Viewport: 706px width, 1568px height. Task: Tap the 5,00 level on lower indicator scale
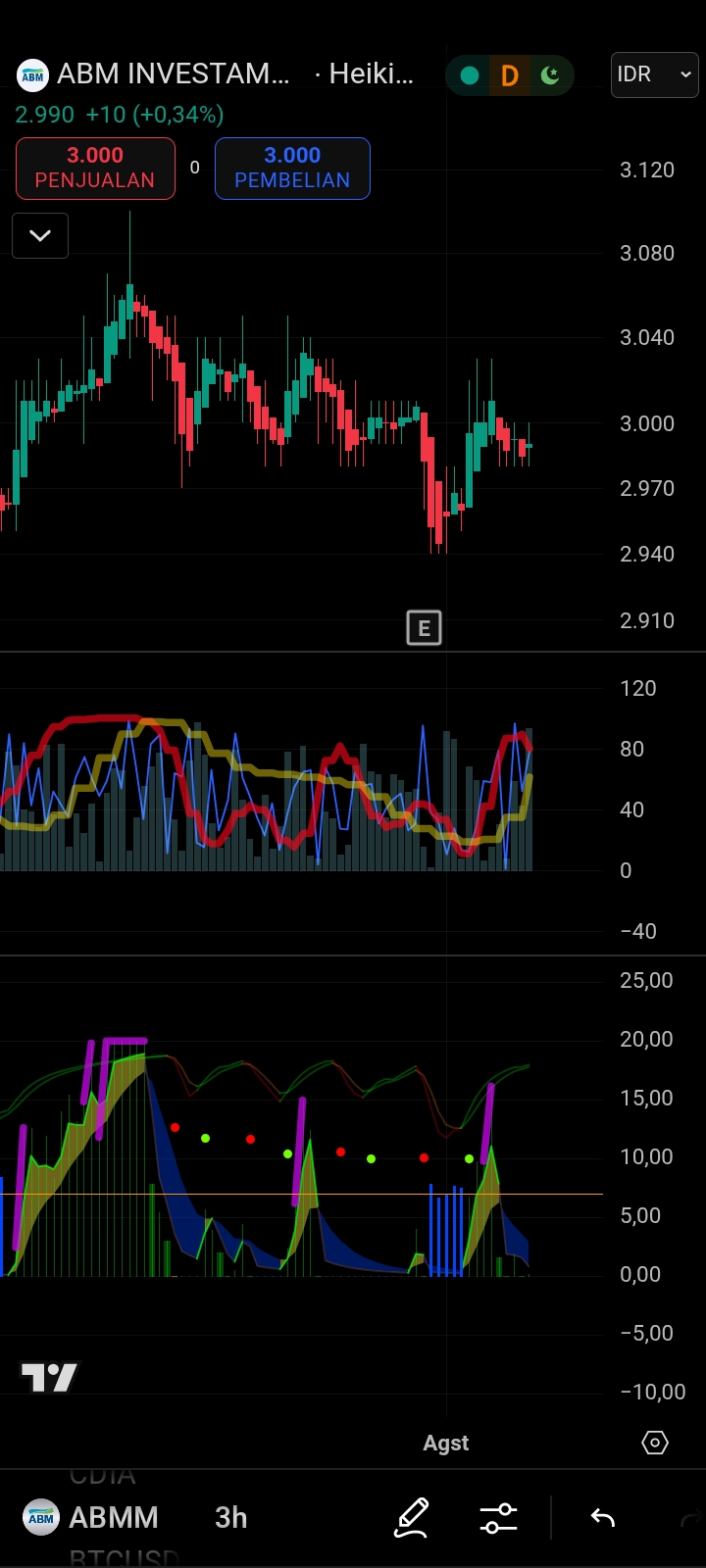coord(640,1215)
